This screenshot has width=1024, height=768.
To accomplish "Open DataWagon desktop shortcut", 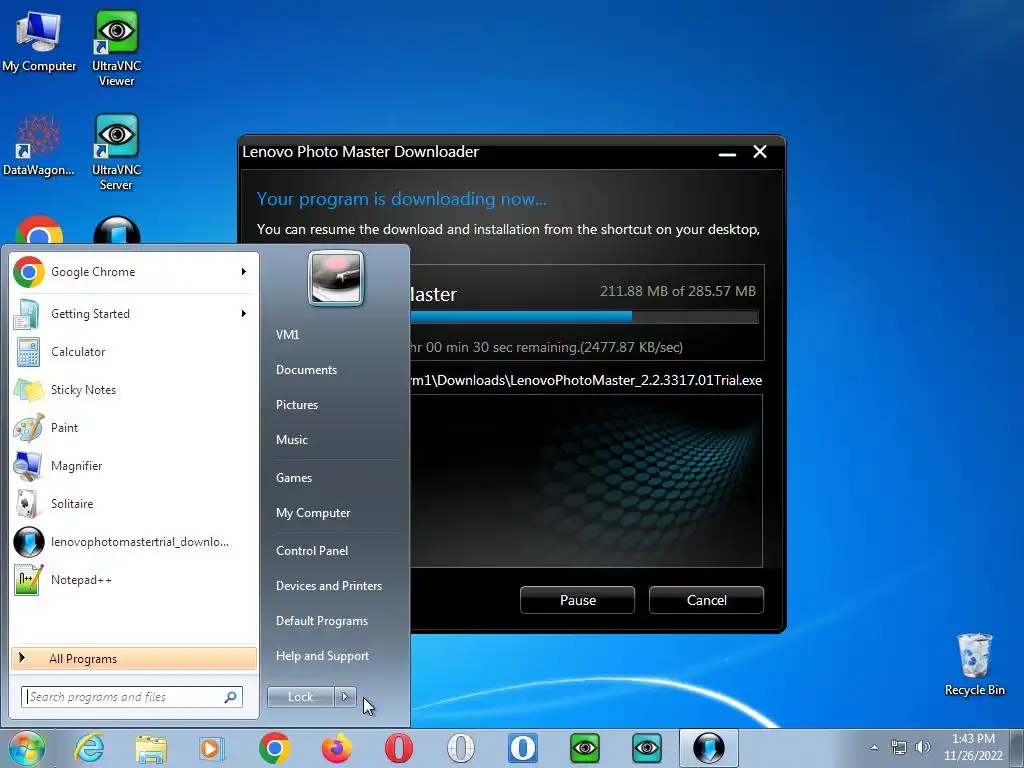I will [x=39, y=145].
